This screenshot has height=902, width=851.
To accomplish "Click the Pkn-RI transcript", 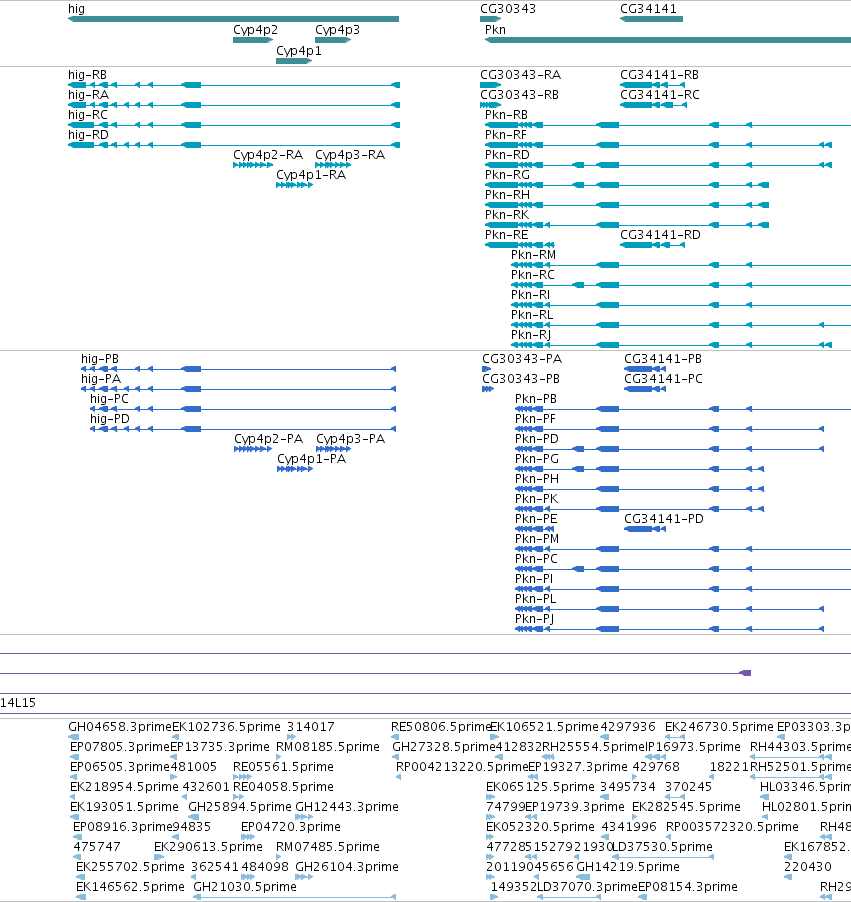I will click(x=681, y=305).
